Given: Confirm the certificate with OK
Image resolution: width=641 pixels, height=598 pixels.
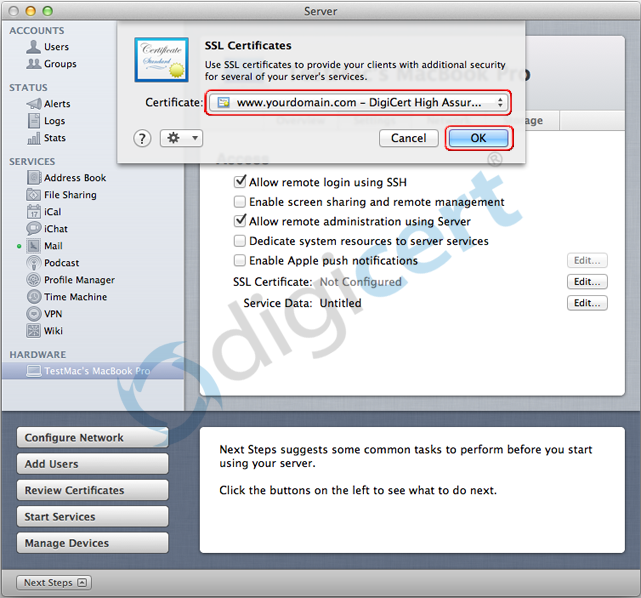Looking at the screenshot, I should point(479,138).
